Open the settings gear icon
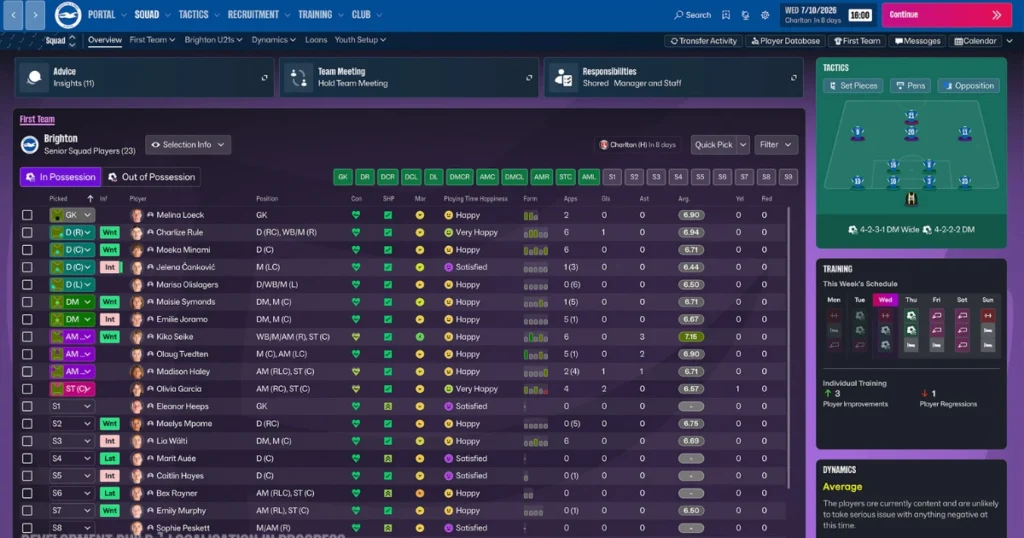The image size is (1024, 538). coord(765,14)
